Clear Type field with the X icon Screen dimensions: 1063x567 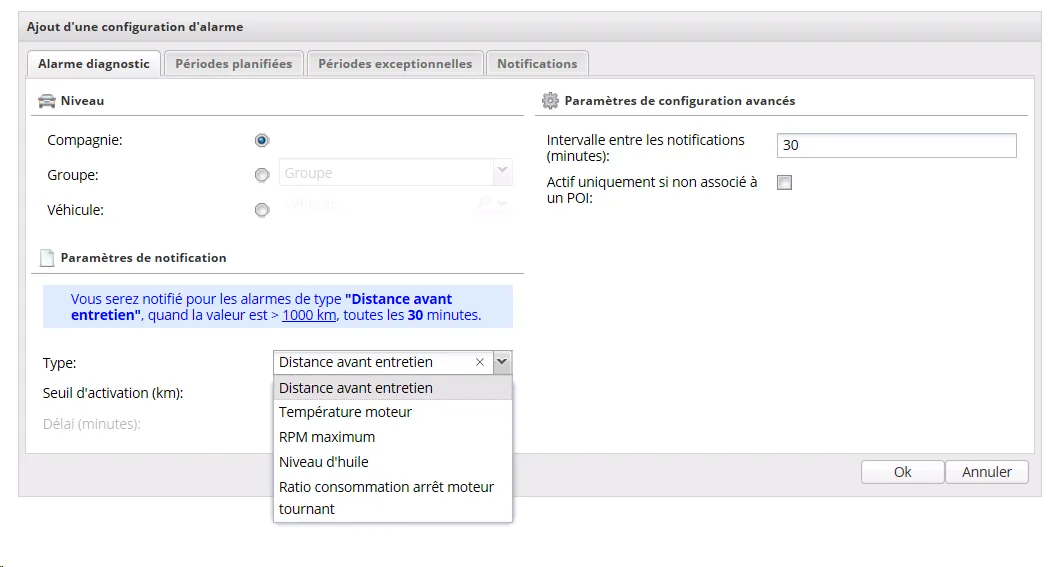[479, 362]
